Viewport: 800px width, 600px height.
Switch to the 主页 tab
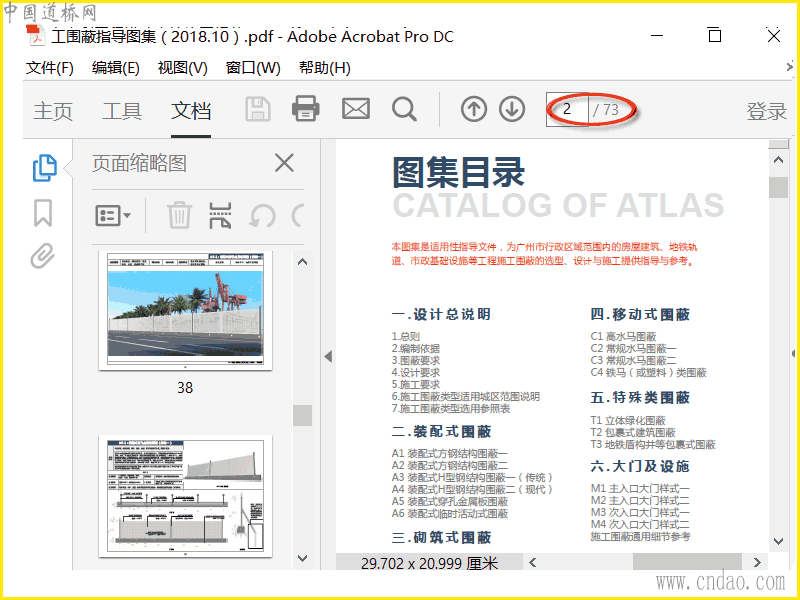click(x=53, y=111)
